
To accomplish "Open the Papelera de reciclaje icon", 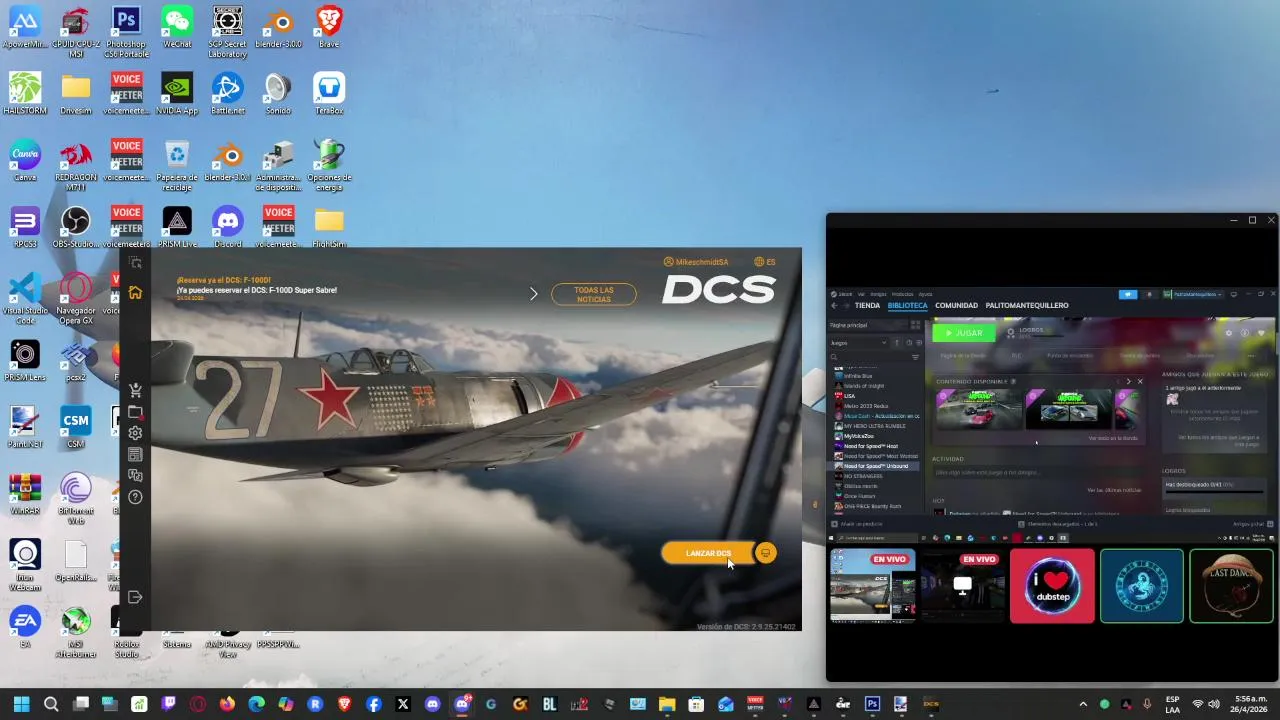I will pyautogui.click(x=177, y=166).
